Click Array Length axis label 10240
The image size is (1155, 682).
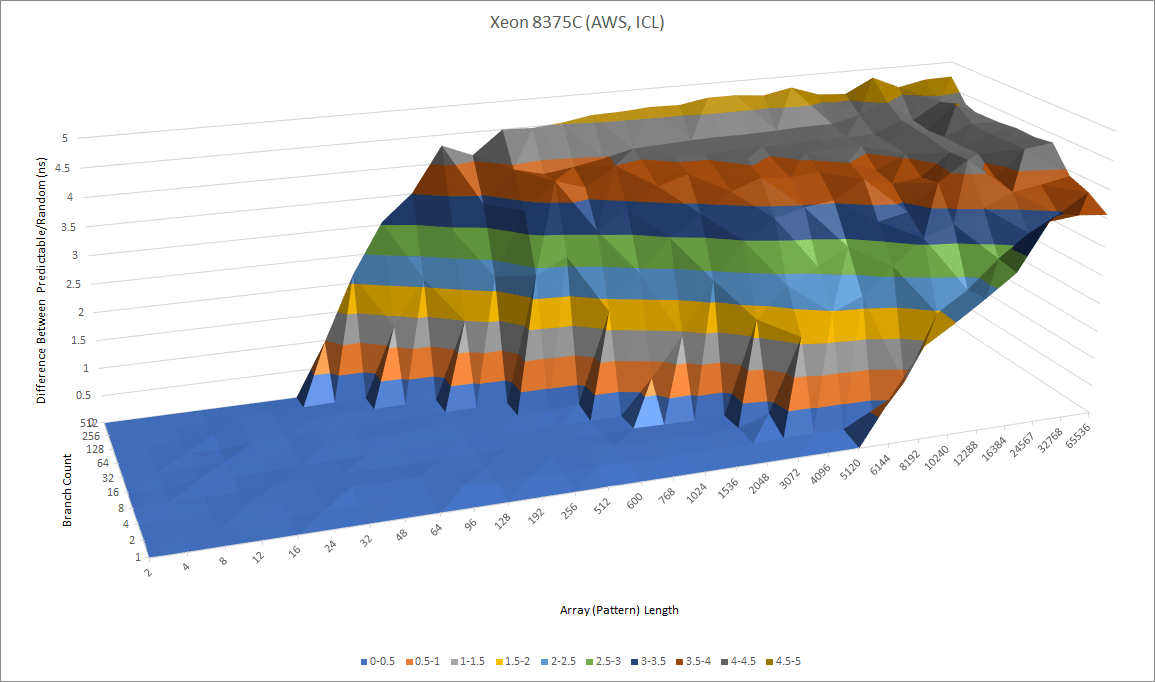coord(937,458)
